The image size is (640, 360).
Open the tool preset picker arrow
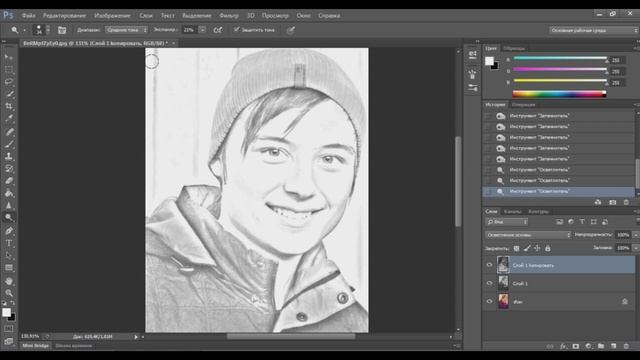pos(24,30)
